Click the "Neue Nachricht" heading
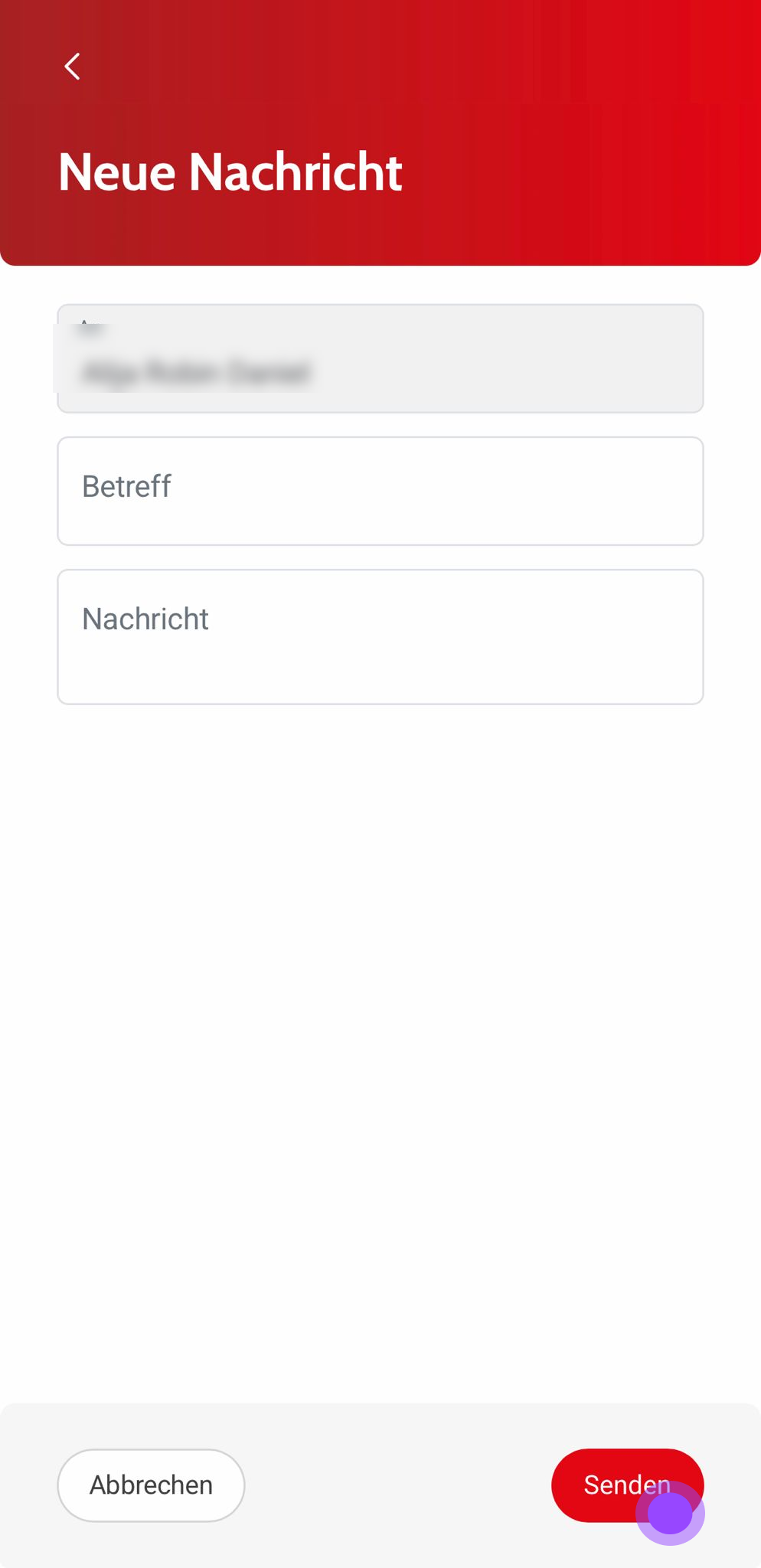This screenshot has width=761, height=1568. 230,171
